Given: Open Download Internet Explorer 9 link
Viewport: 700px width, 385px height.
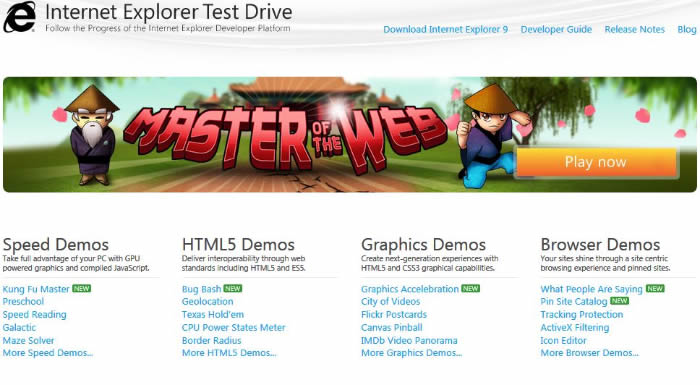Looking at the screenshot, I should point(446,29).
